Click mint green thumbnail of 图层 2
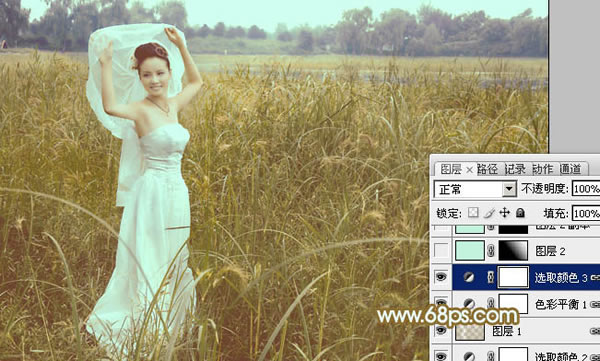The width and height of the screenshot is (600, 361). 470,251
